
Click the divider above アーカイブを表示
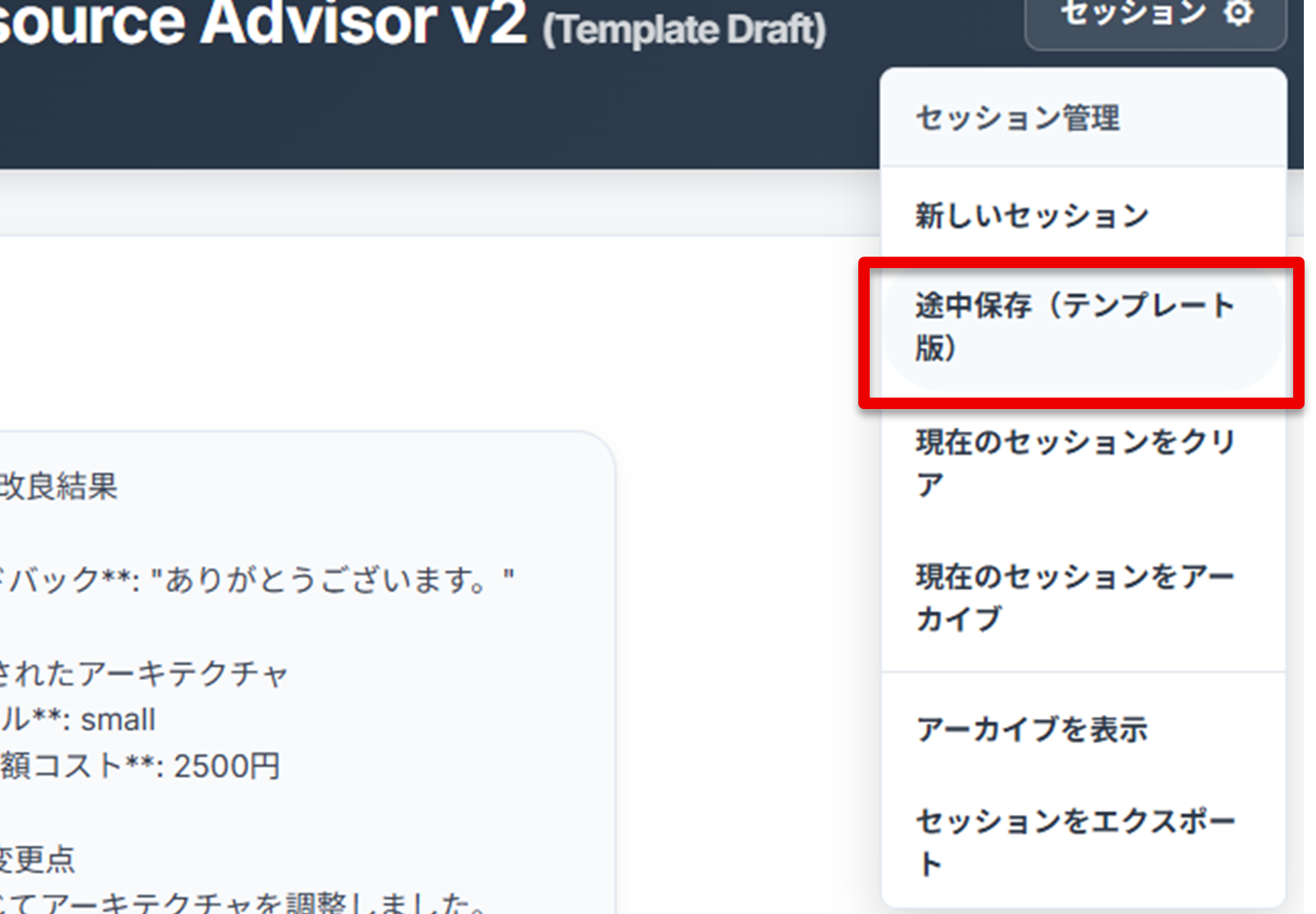coord(1083,672)
